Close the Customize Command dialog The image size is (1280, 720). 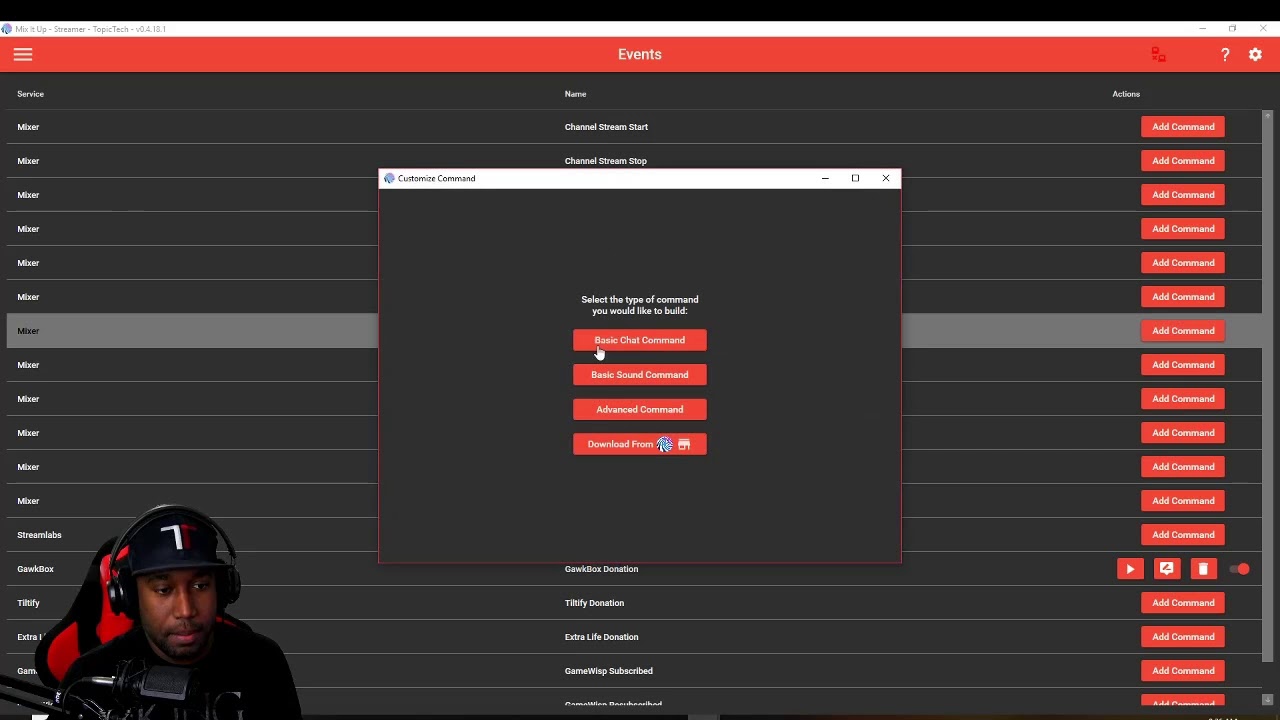click(x=885, y=178)
